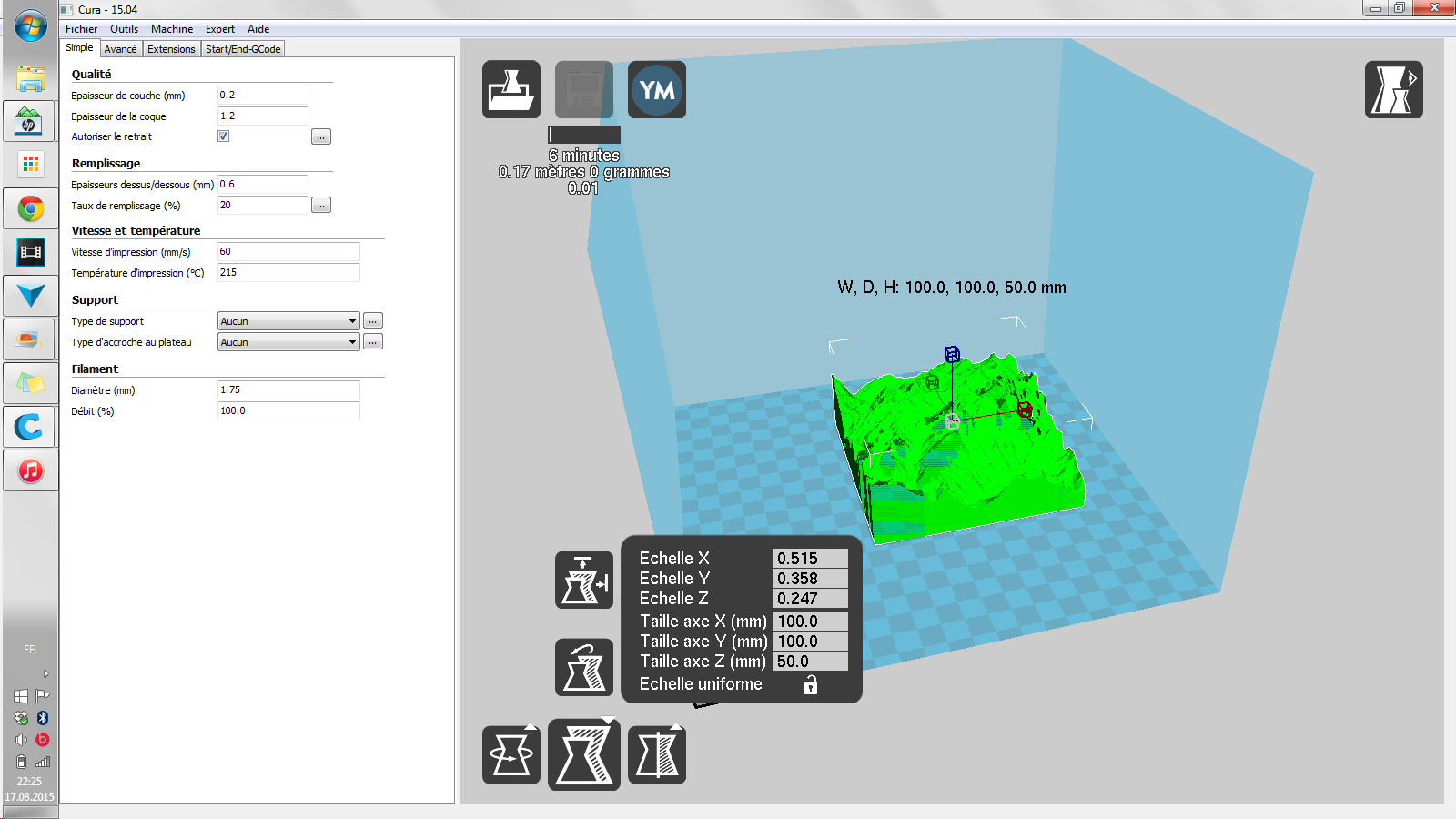Click the Température d'impression field
Viewport: 1456px width, 819px height.
coord(288,273)
